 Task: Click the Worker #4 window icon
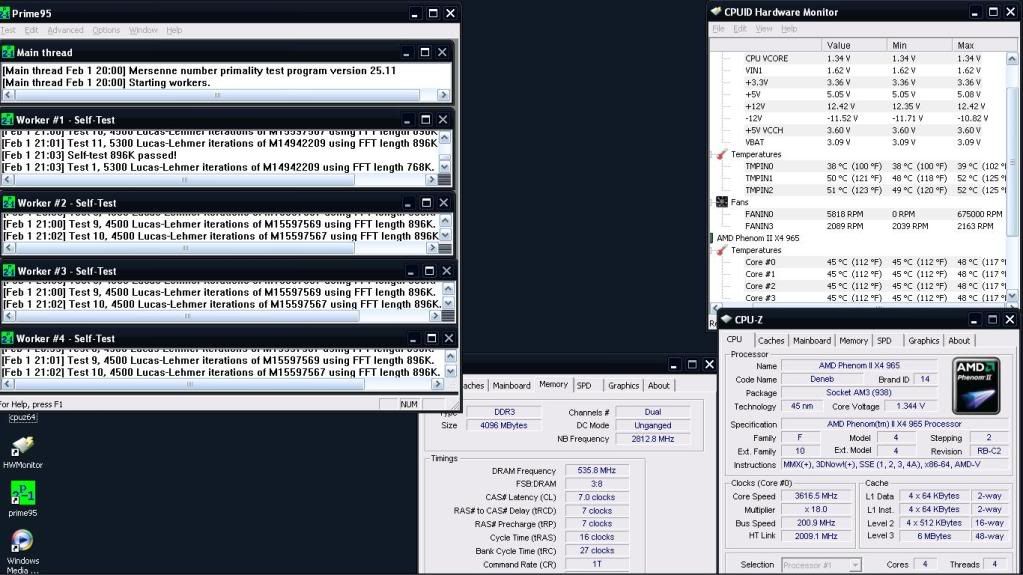pyautogui.click(x=8, y=339)
